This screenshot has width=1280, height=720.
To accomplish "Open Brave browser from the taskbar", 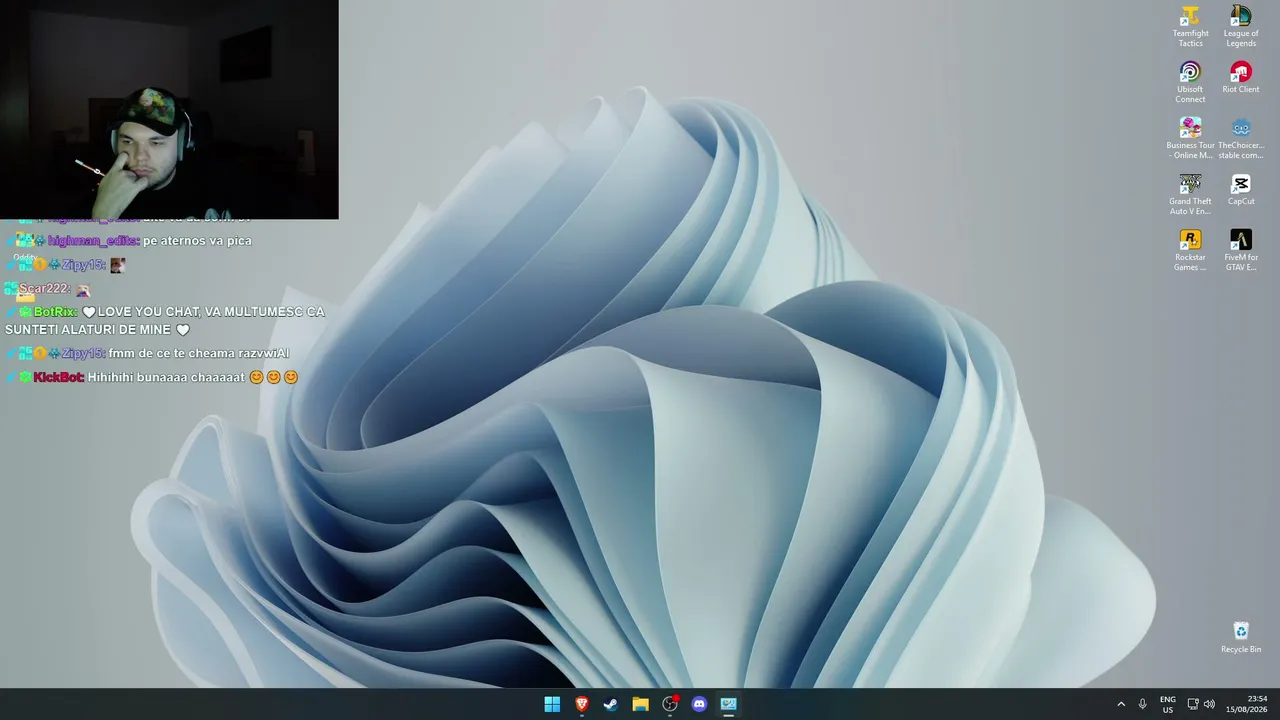I will [x=581, y=704].
